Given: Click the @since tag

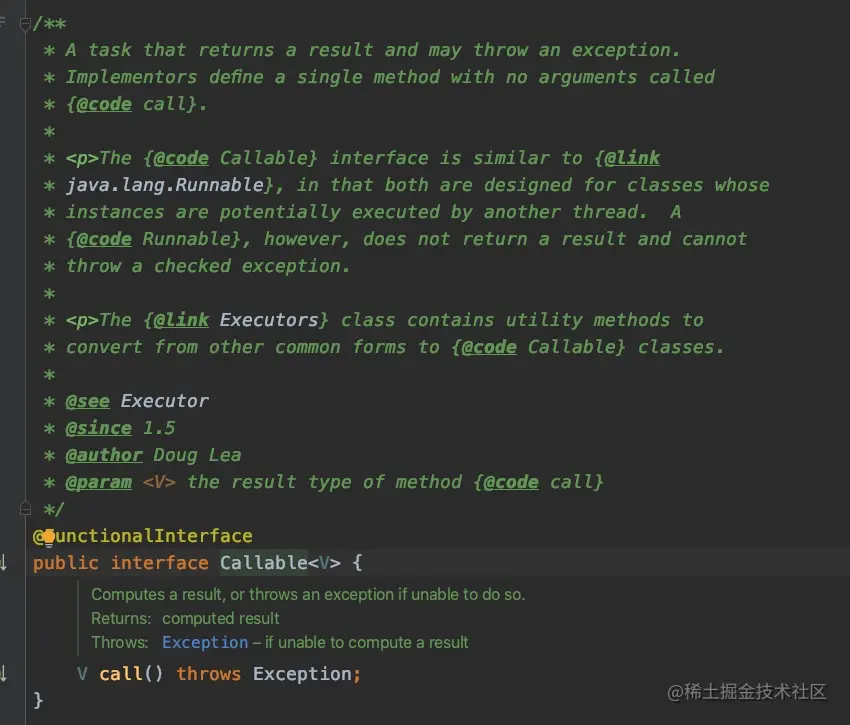Looking at the screenshot, I should click(98, 428).
